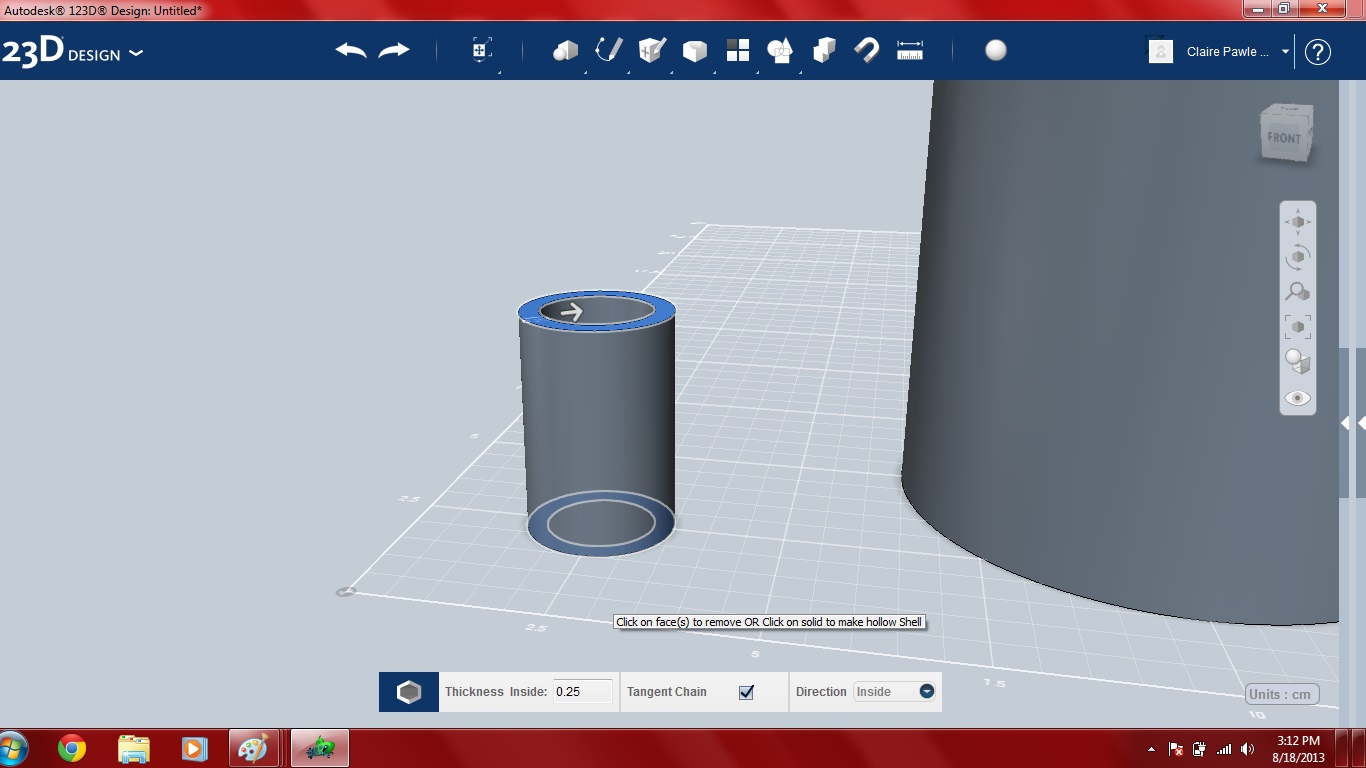Click the battery power tray icon
Screen dimensions: 1366x768
[x=1199, y=749]
